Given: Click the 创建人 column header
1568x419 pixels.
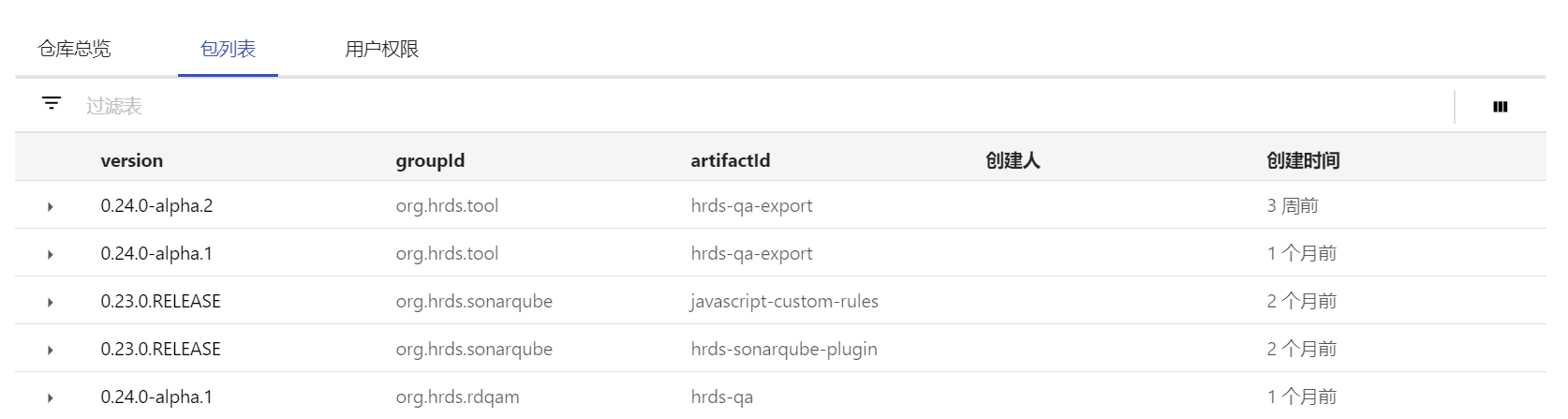Looking at the screenshot, I should coord(1013,160).
